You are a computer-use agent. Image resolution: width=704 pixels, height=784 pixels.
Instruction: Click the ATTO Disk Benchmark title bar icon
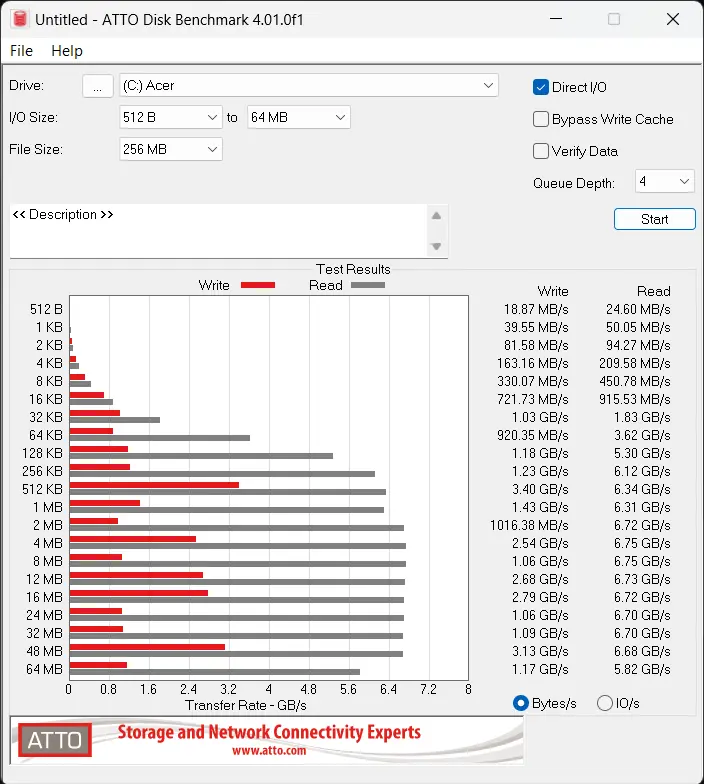click(x=20, y=19)
